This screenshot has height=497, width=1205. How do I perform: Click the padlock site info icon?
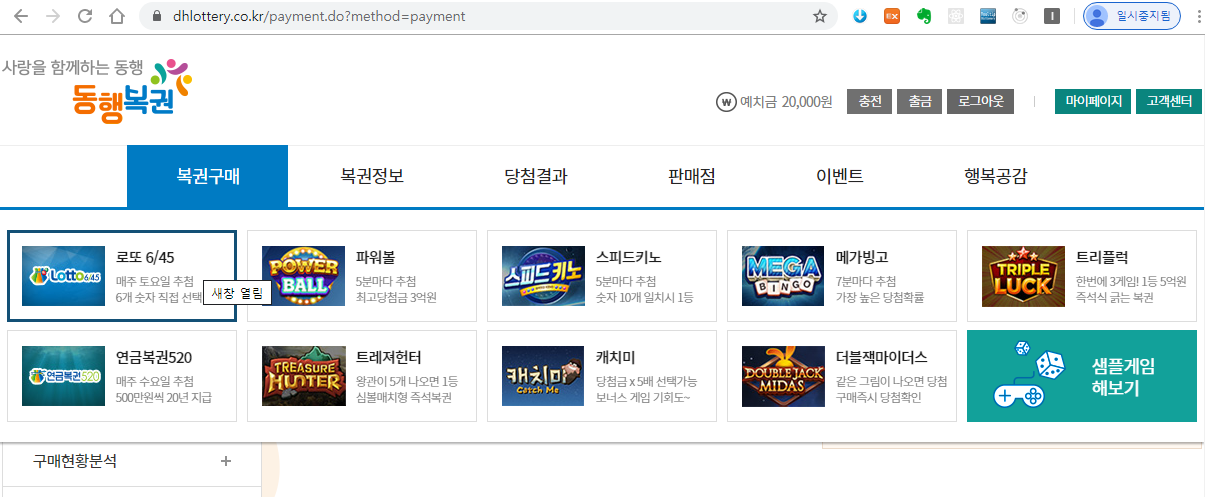coord(156,17)
